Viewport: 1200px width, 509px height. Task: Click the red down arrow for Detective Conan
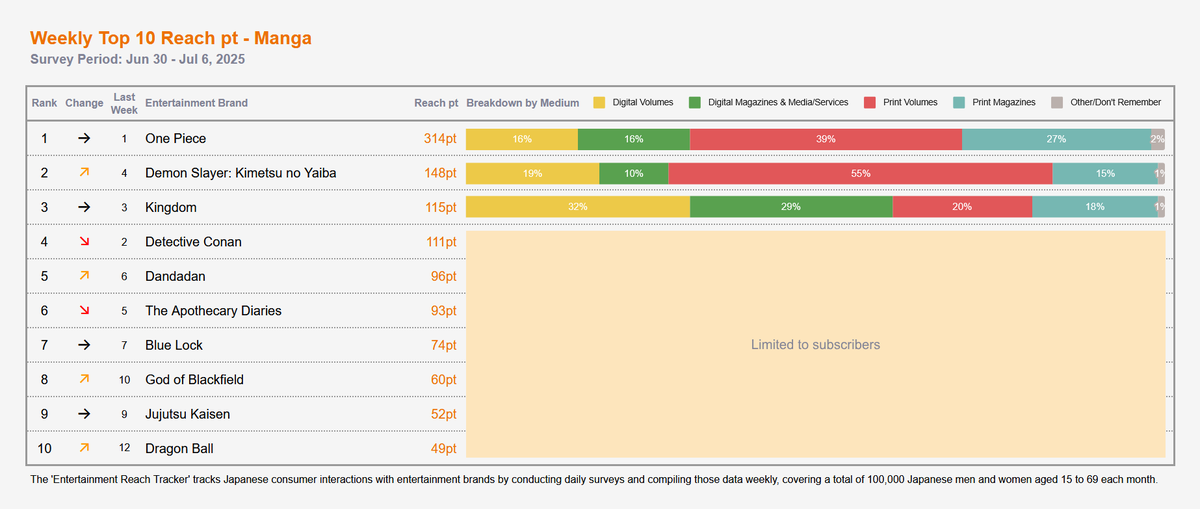coord(84,242)
